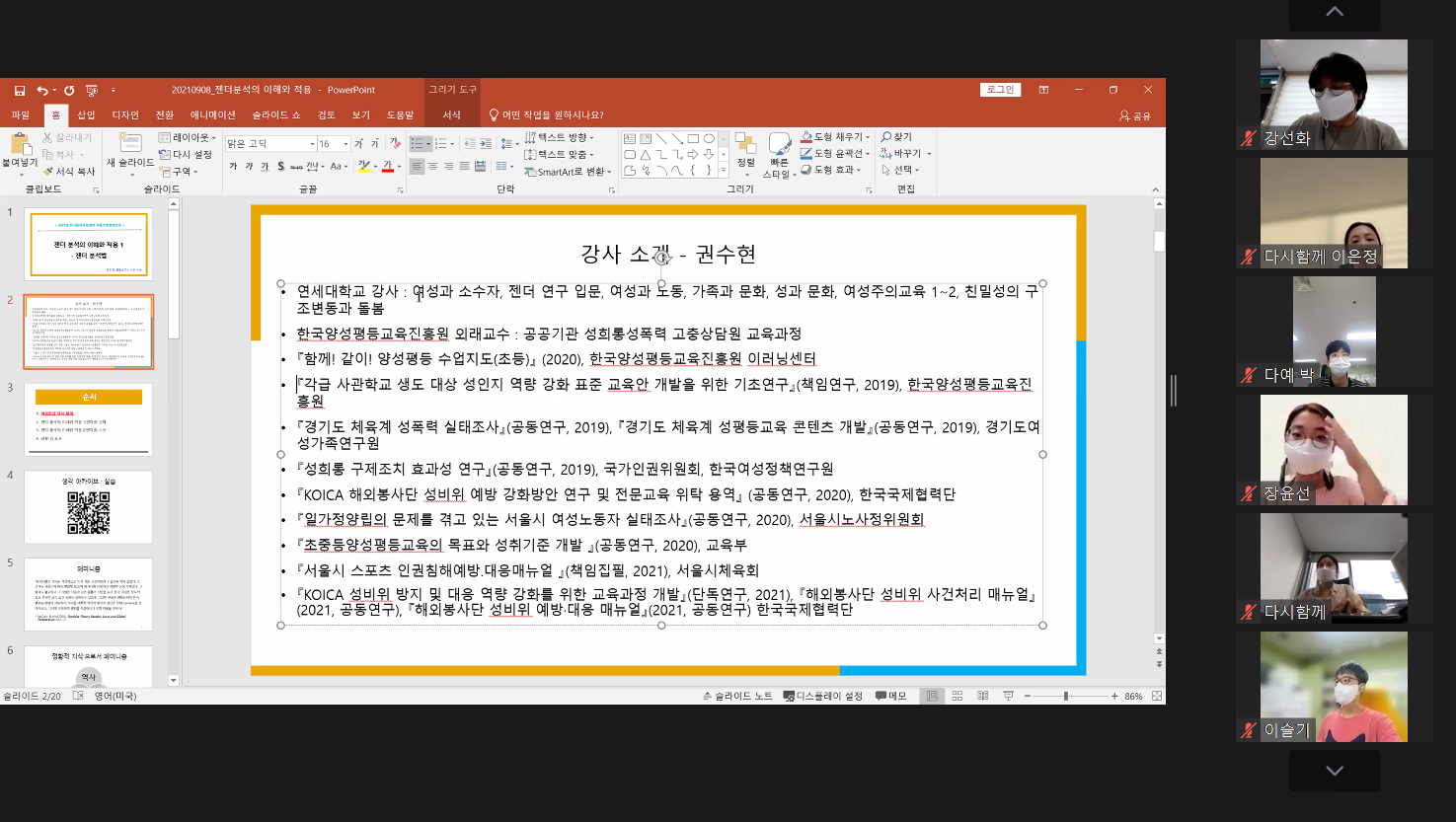Click the Clear Formatting eraser icon
Screen dimensions: 1456x822
click(x=395, y=144)
